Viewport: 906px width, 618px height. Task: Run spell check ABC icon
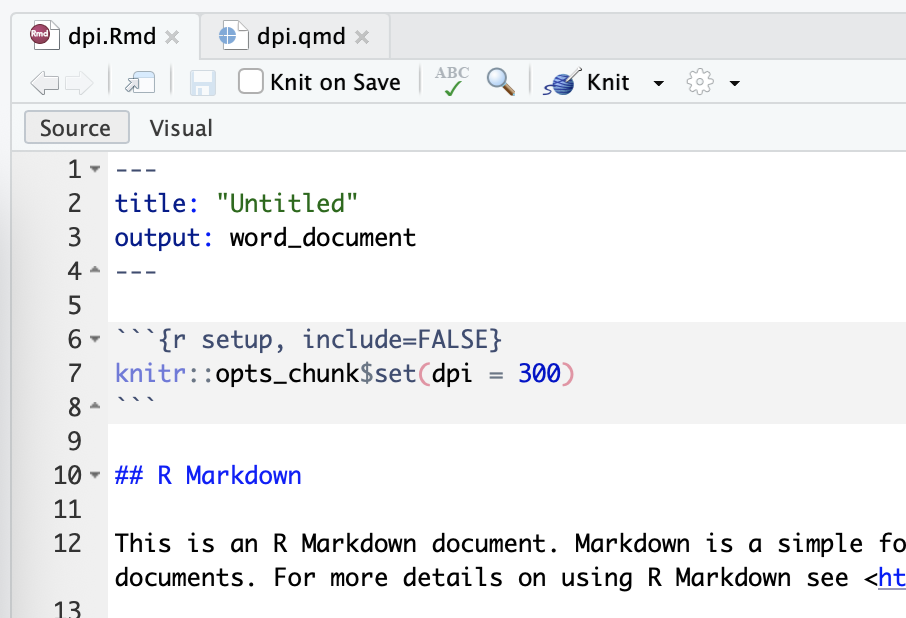click(x=452, y=81)
